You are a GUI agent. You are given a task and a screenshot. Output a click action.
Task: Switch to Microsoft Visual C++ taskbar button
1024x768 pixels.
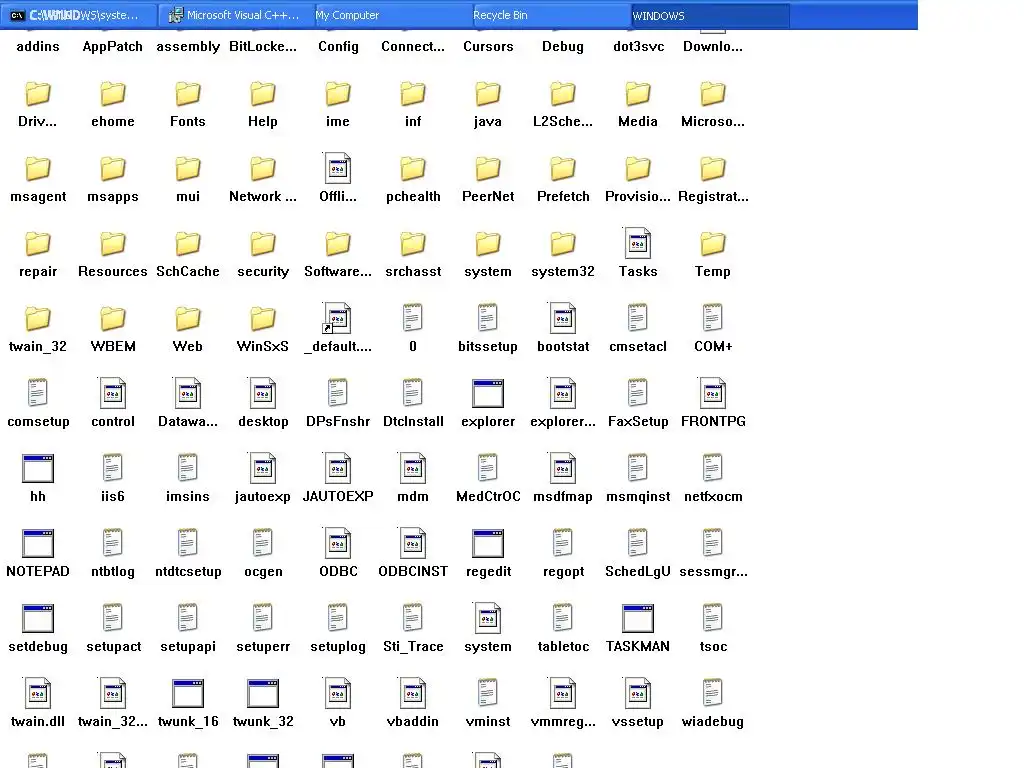point(236,15)
